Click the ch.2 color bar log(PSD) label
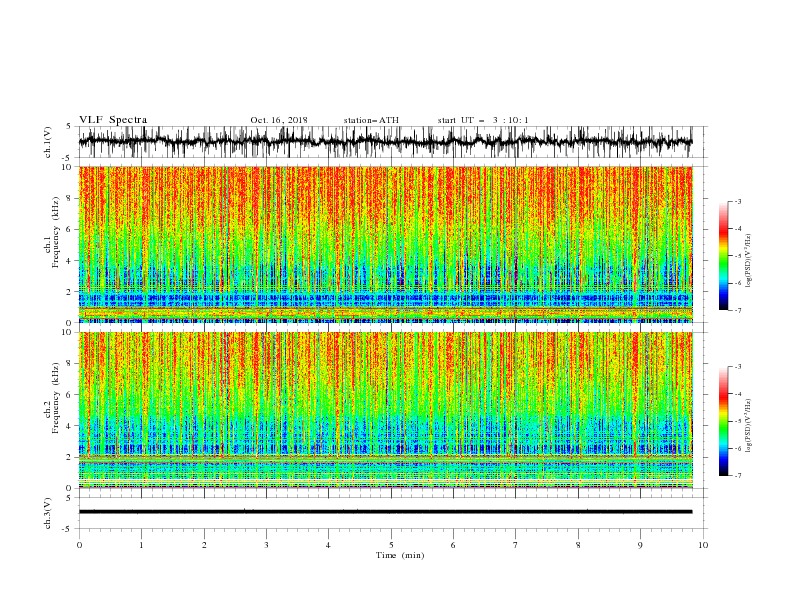This screenshot has width=792, height=612. [x=748, y=425]
